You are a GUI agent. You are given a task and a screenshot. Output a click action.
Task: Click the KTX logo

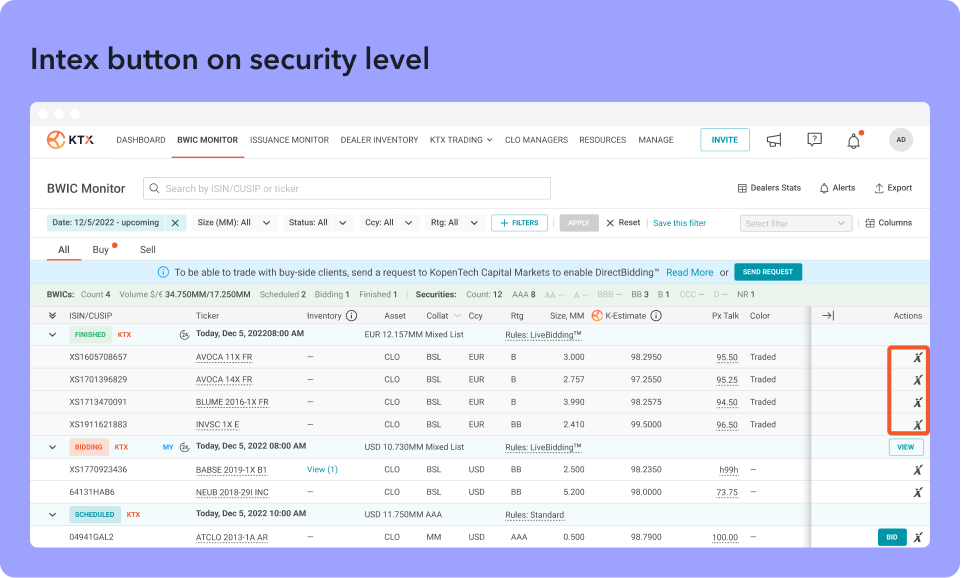pyautogui.click(x=70, y=140)
